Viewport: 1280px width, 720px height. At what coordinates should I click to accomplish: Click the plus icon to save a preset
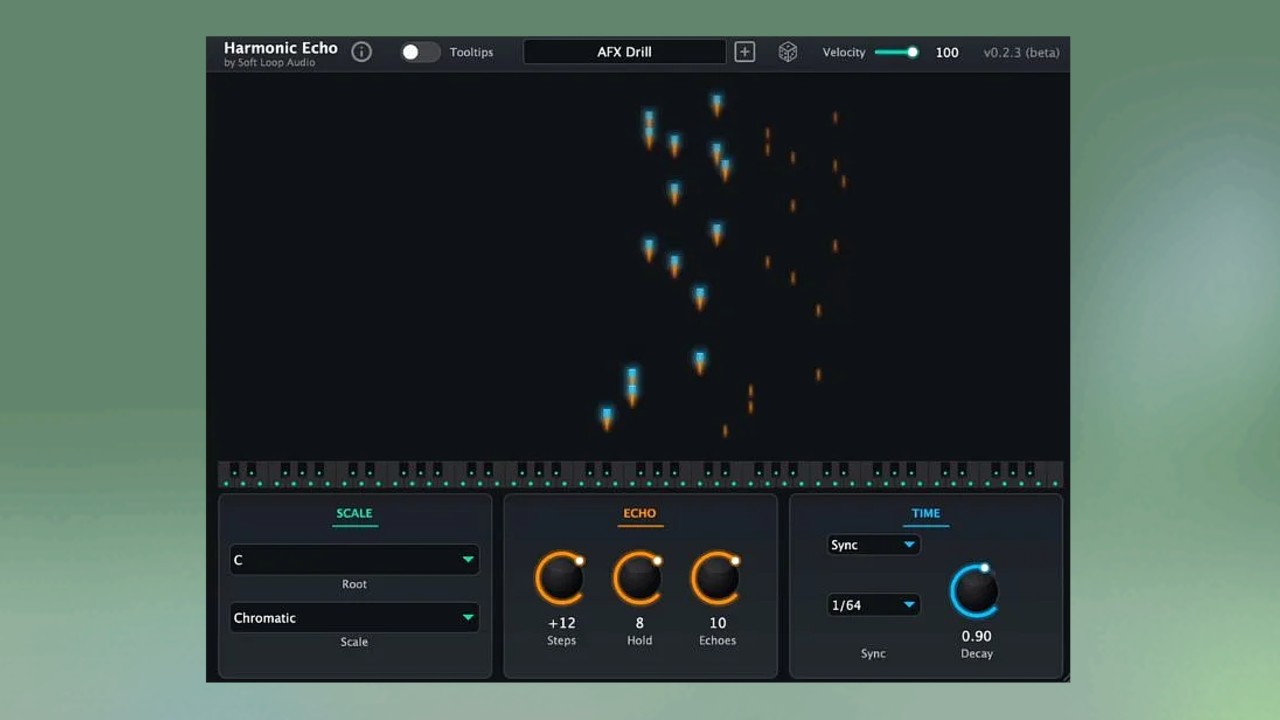click(744, 51)
